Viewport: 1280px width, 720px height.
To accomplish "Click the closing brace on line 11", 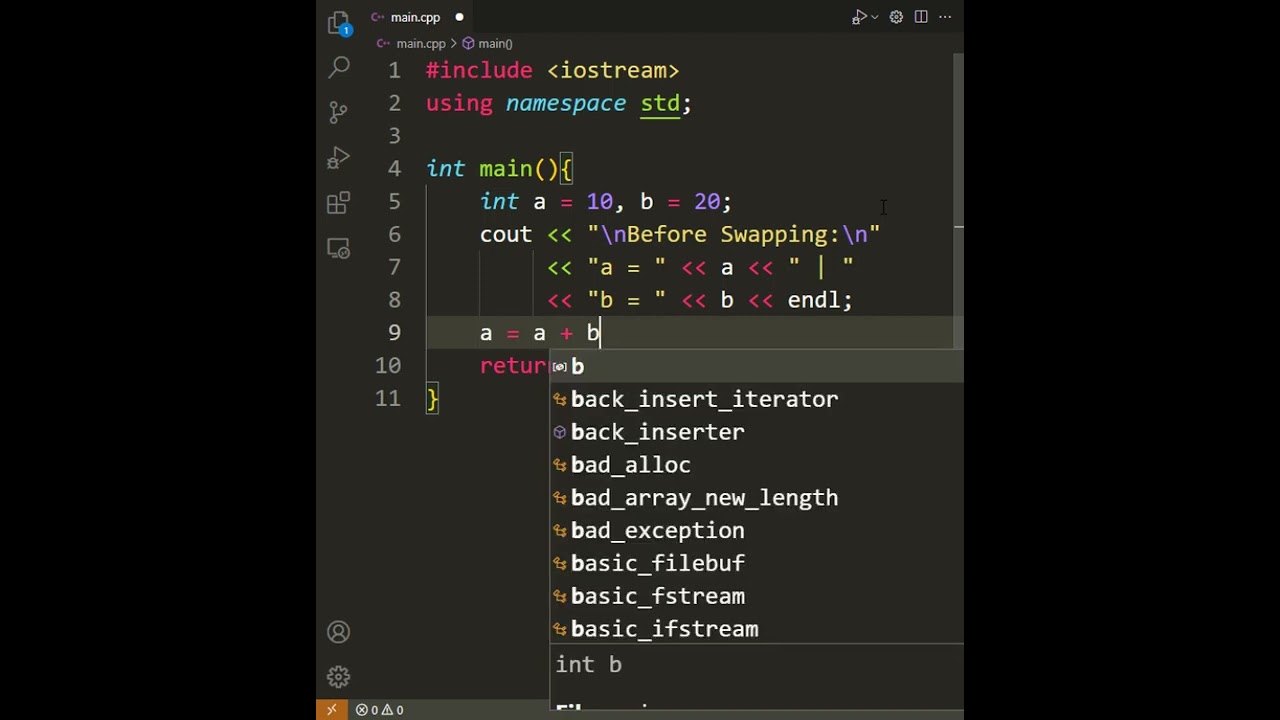I will [432, 400].
